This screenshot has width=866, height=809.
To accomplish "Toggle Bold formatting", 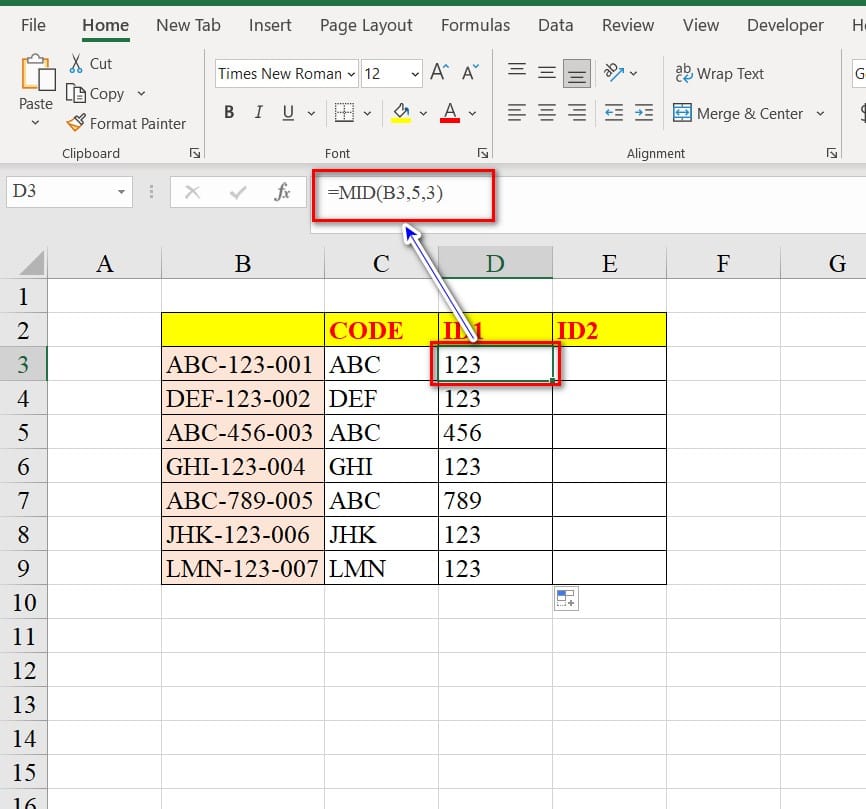I will point(229,113).
